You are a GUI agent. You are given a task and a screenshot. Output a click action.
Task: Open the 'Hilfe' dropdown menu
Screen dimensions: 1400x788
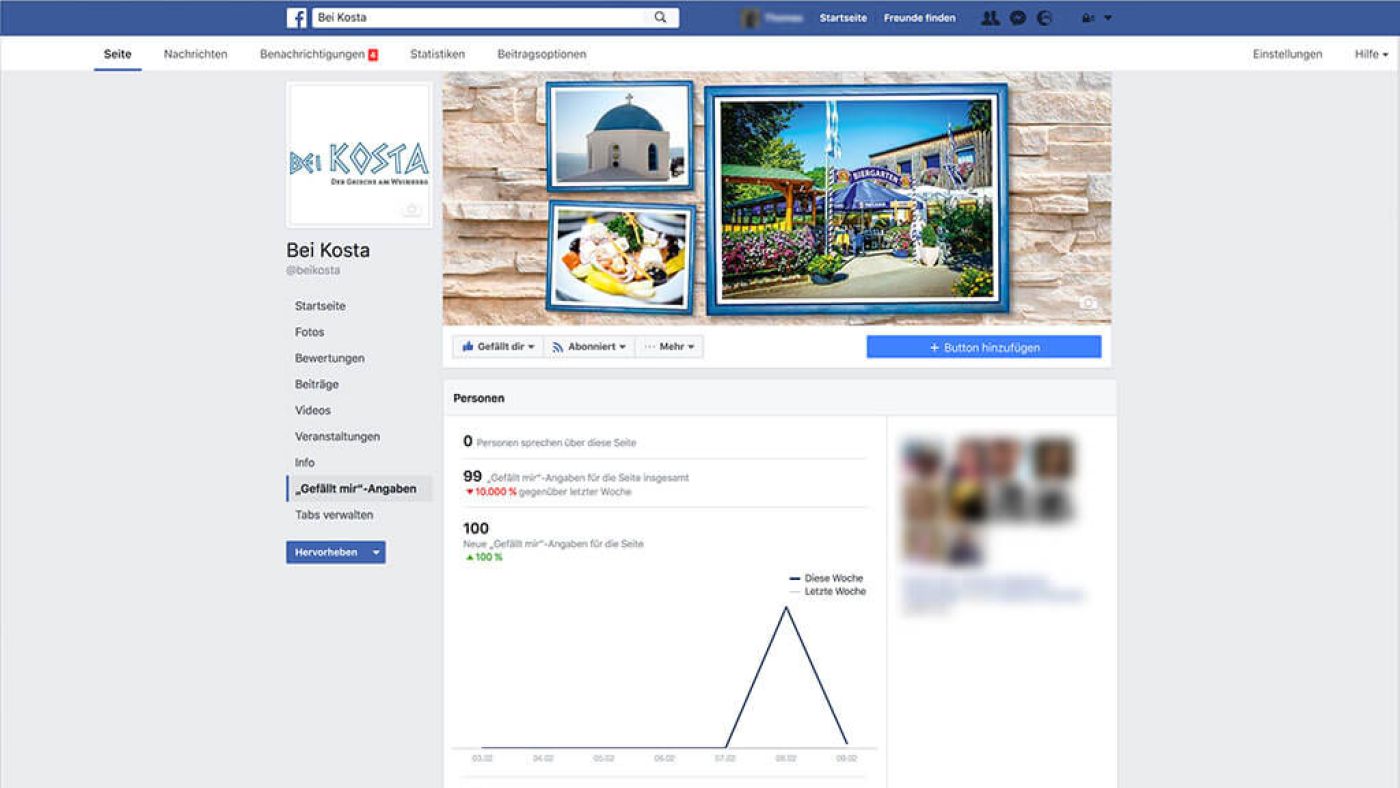[x=1371, y=54]
